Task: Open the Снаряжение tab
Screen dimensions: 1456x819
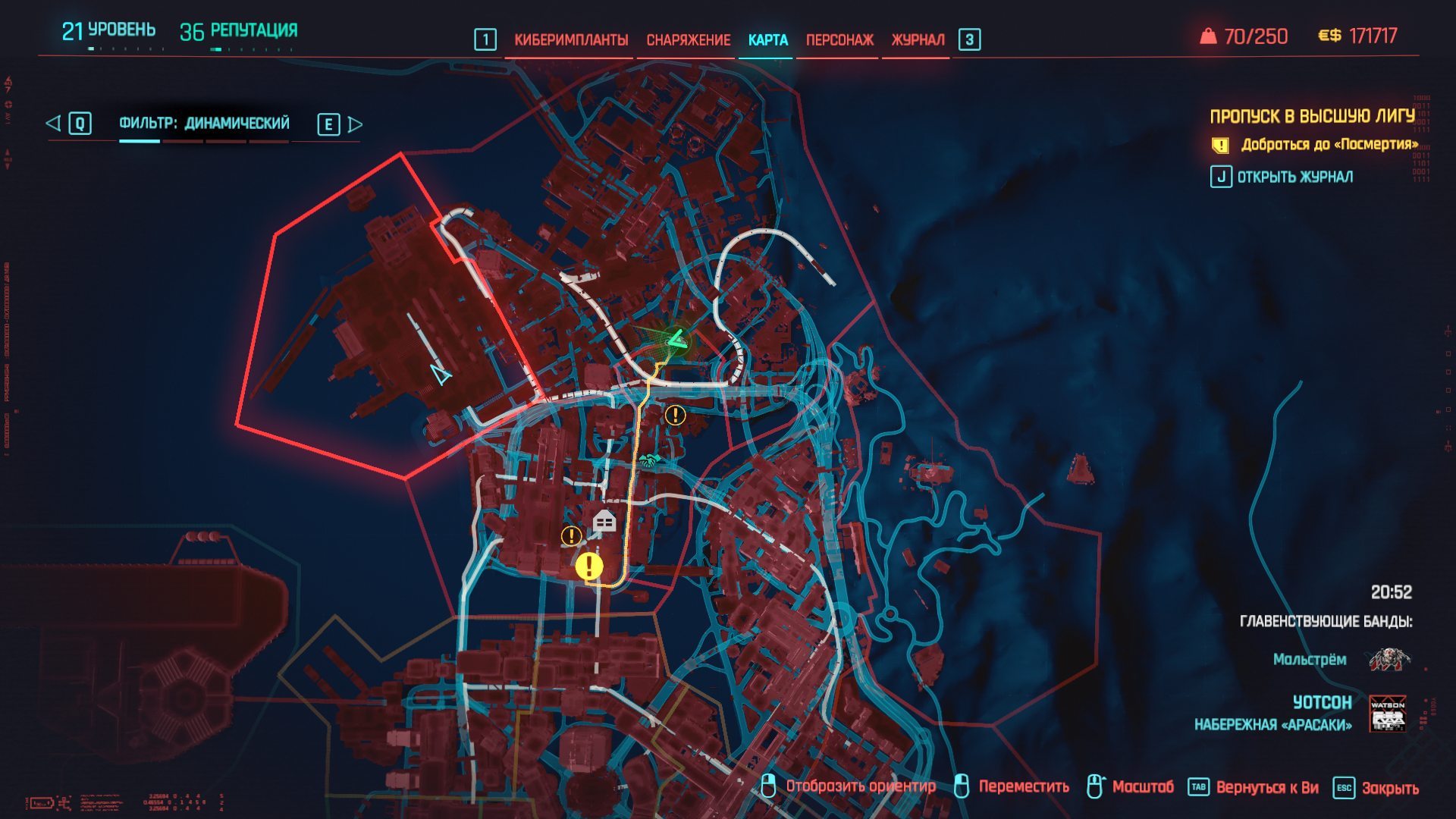Action: [x=688, y=39]
